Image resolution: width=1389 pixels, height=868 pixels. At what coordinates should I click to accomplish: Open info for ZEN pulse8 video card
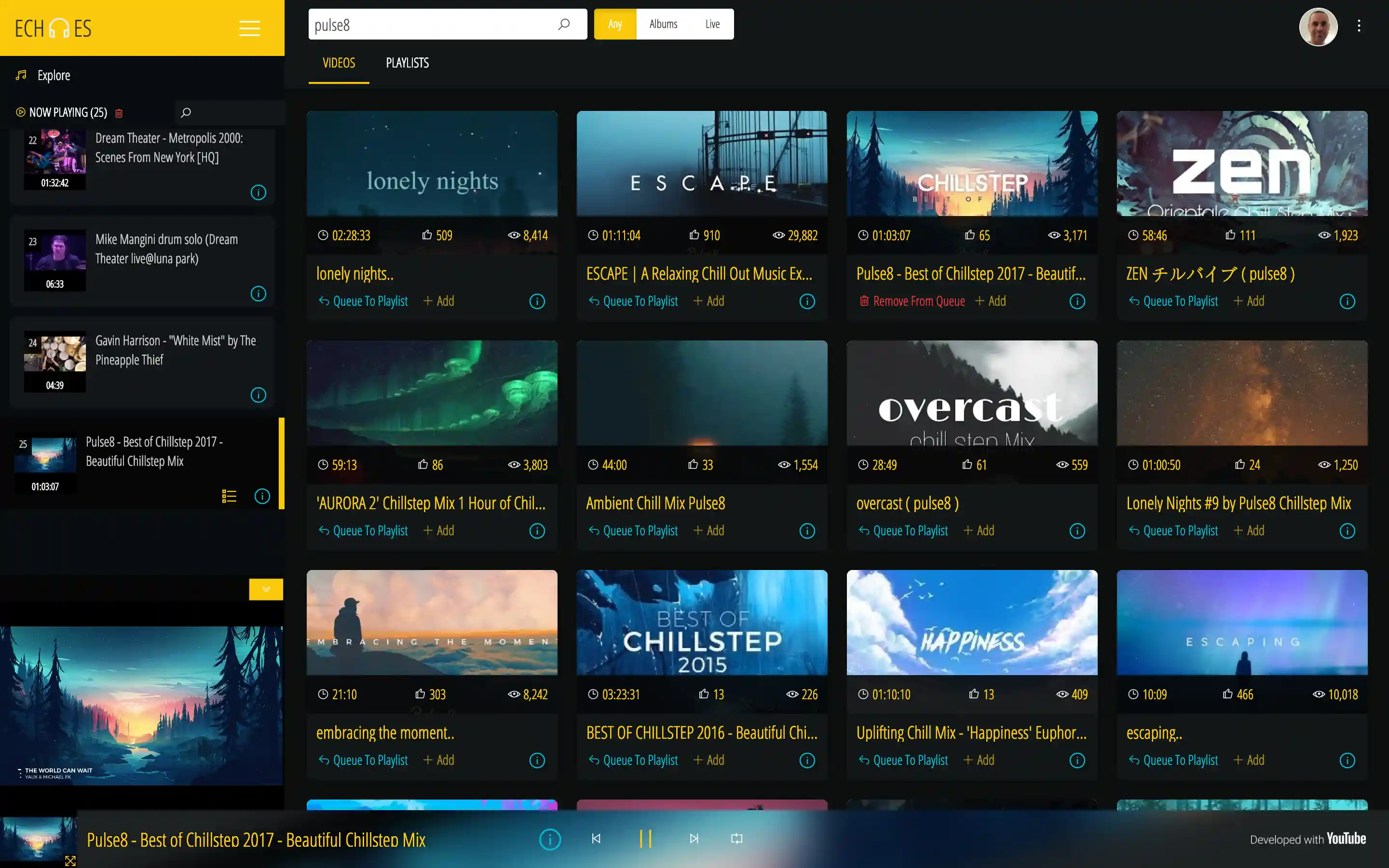[1347, 301]
